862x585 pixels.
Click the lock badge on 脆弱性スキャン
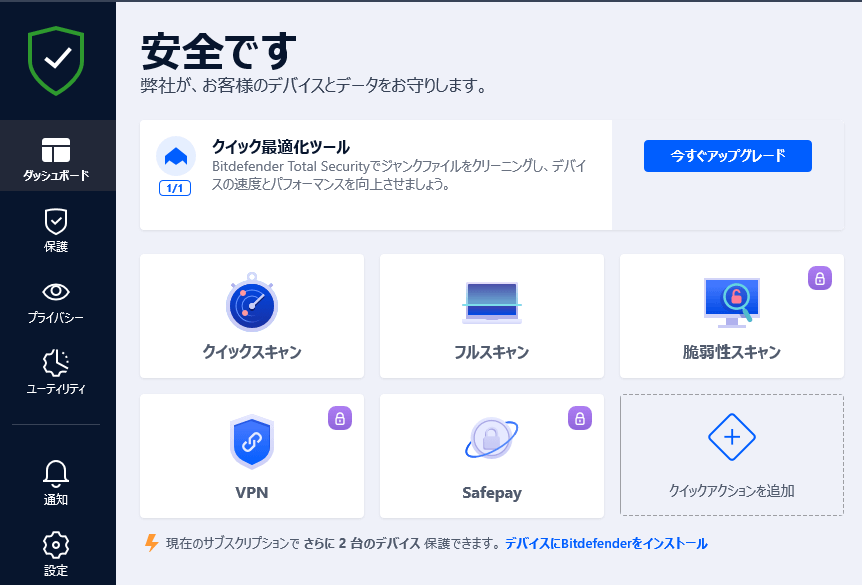pyautogui.click(x=819, y=278)
